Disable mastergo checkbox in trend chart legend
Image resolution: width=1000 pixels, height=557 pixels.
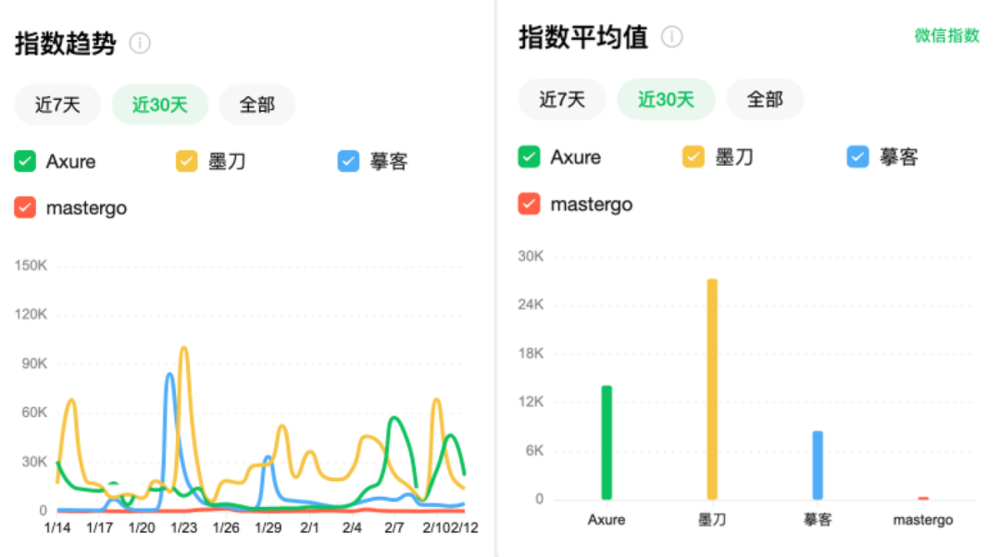[26, 208]
